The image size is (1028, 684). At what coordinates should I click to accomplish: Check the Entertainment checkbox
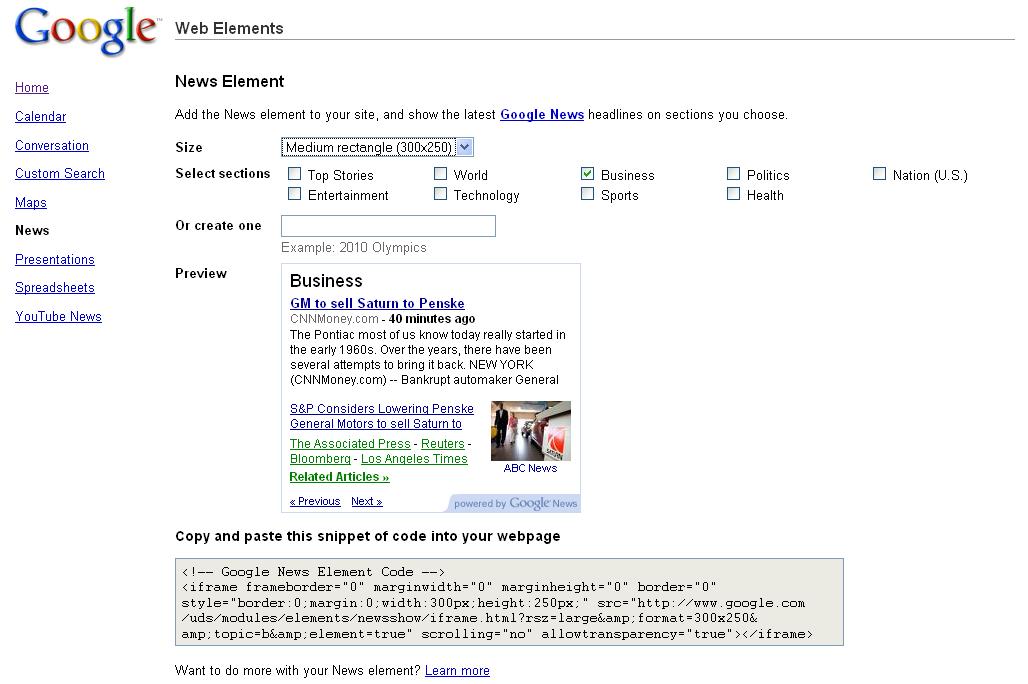(x=295, y=194)
